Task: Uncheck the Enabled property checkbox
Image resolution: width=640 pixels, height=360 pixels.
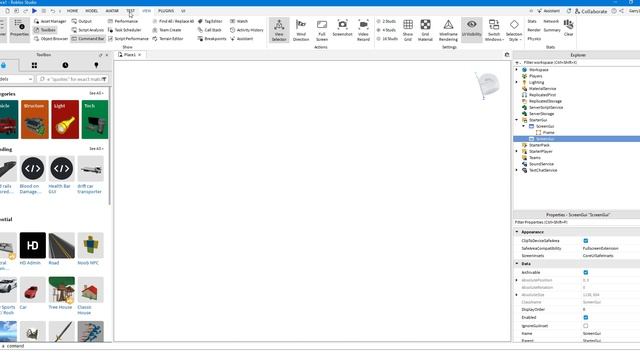Action: click(586, 317)
